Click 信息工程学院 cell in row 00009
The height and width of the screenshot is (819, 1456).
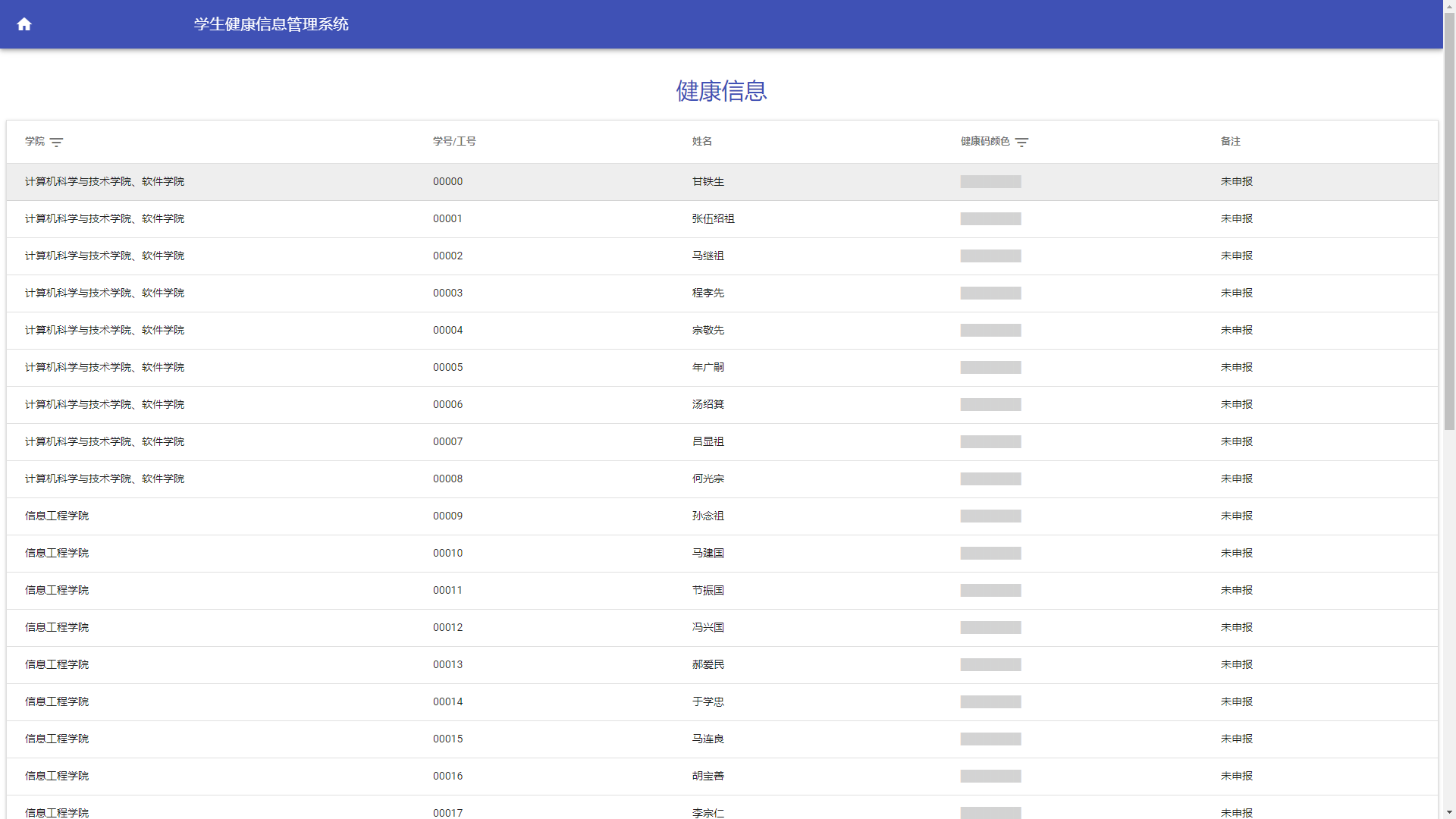pyautogui.click(x=57, y=516)
